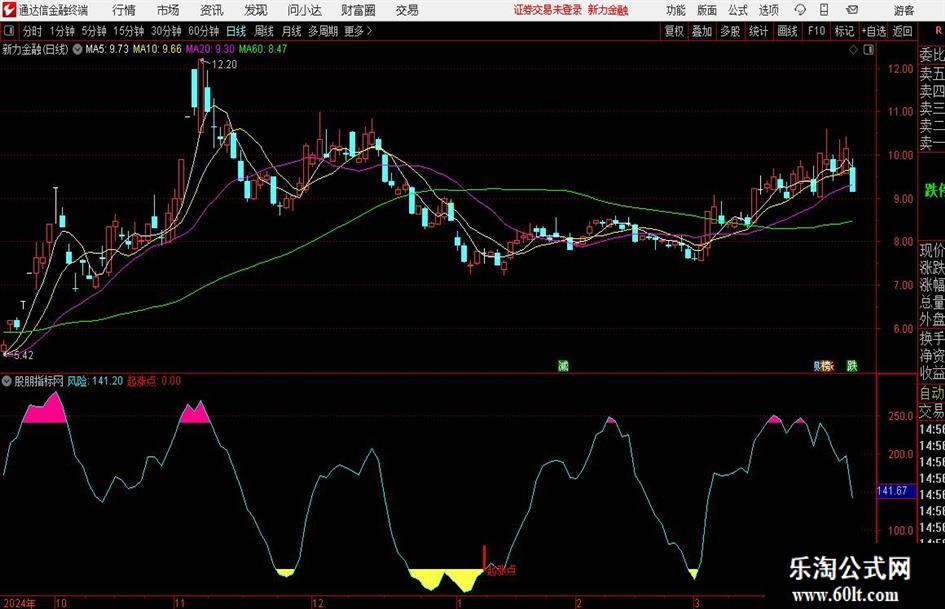Click the 多股 multi-stock toolbar button

(730, 31)
